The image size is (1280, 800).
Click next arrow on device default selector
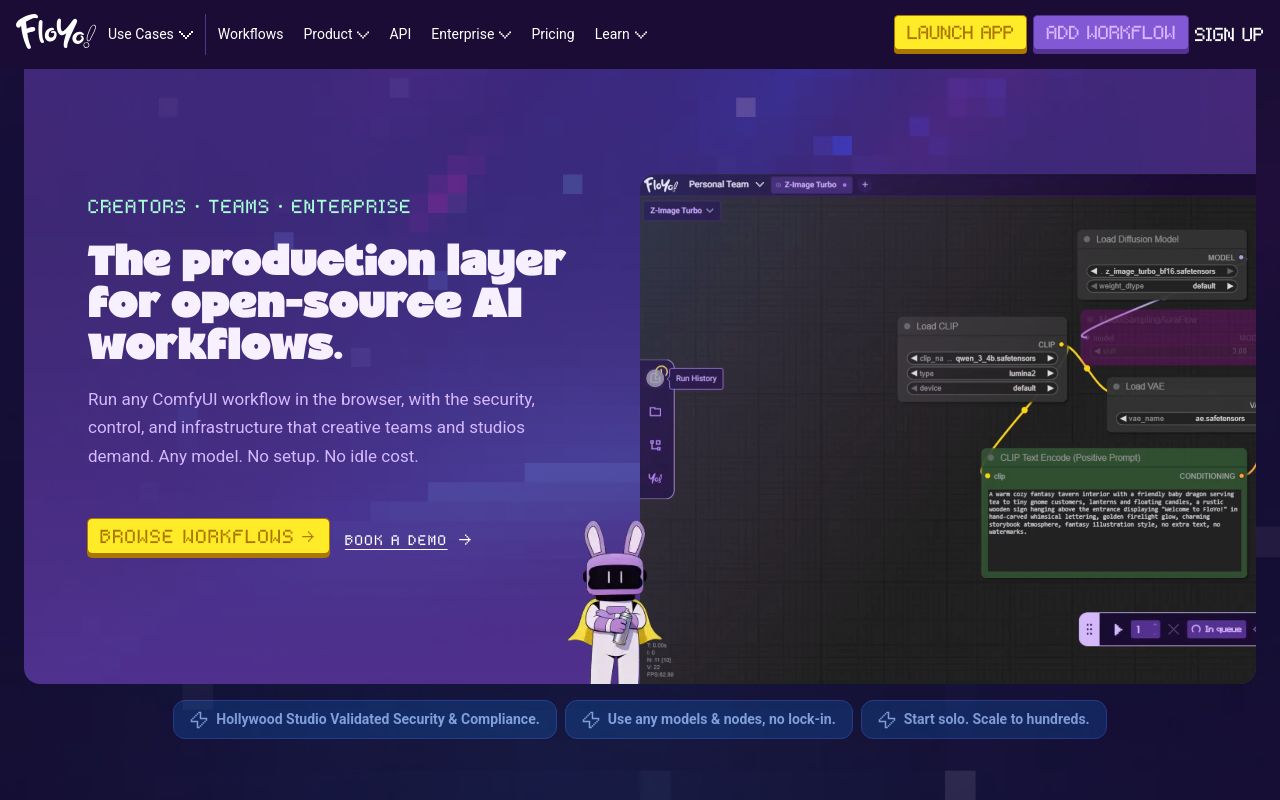[1050, 388]
